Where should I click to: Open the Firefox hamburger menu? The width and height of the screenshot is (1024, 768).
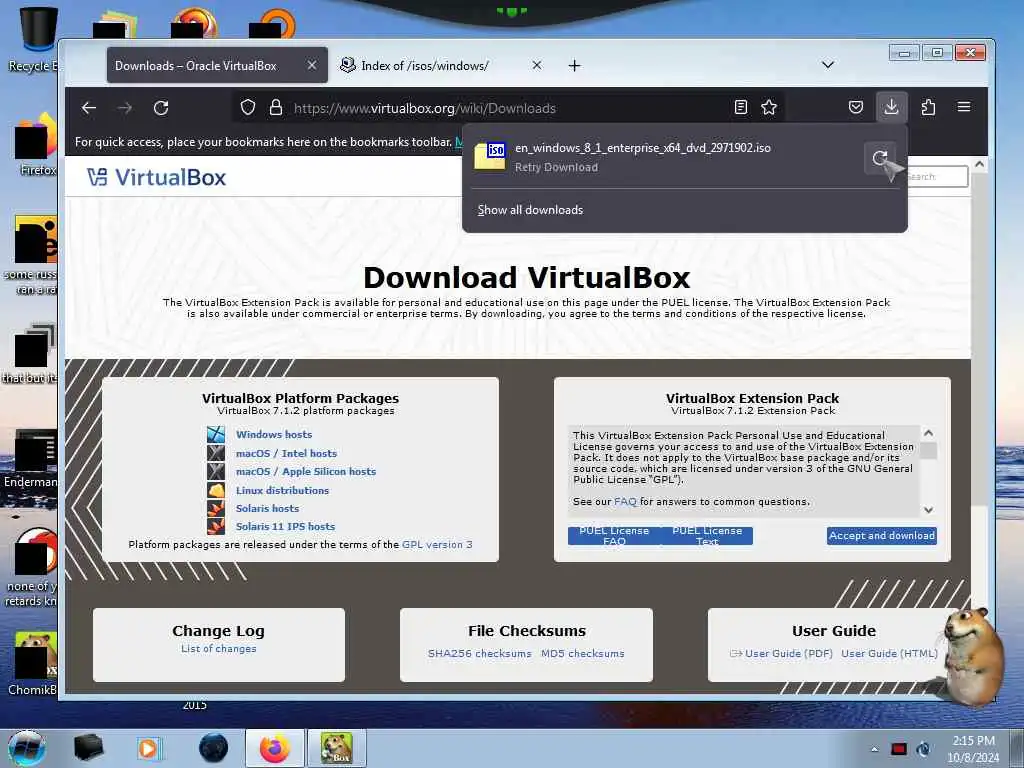pyautogui.click(x=964, y=107)
